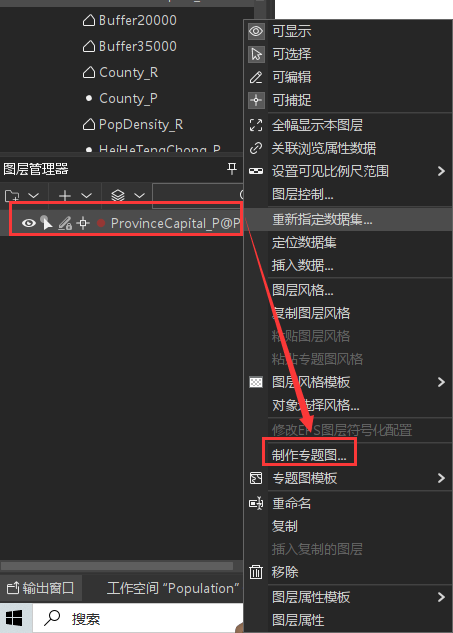Expand 设置可见比例尺范围 submenu
The image size is (453, 633).
coord(441,171)
